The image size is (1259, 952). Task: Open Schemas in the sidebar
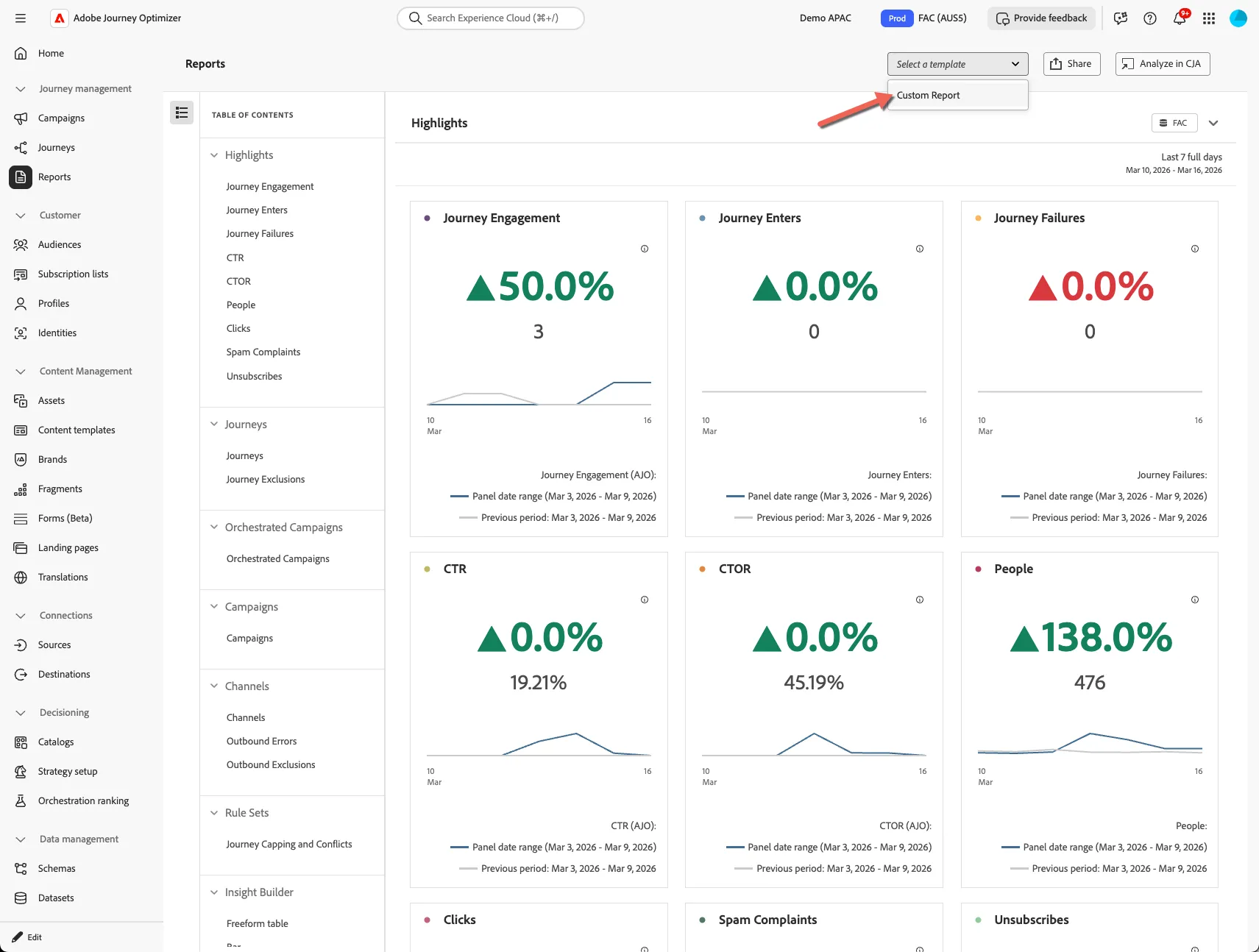57,868
